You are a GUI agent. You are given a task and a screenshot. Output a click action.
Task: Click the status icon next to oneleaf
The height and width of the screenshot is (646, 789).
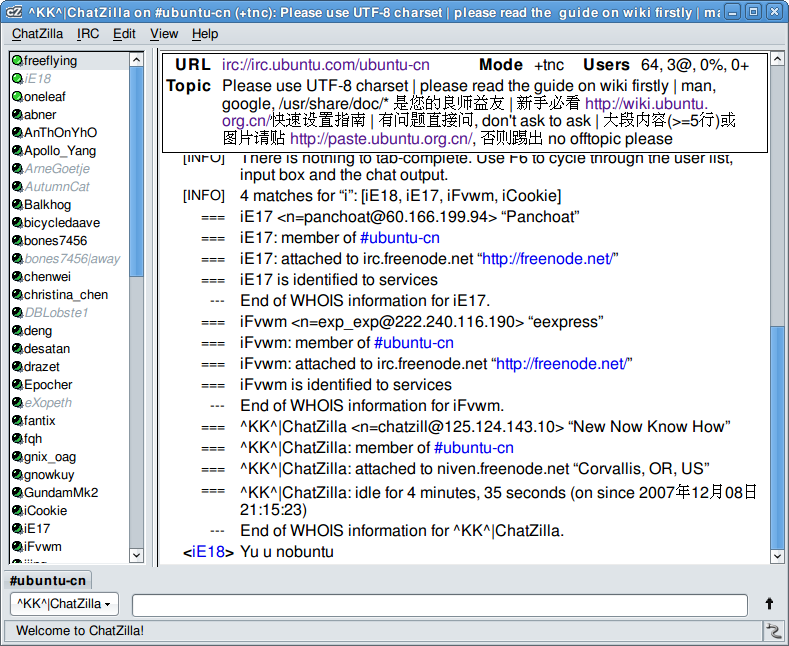coord(17,97)
